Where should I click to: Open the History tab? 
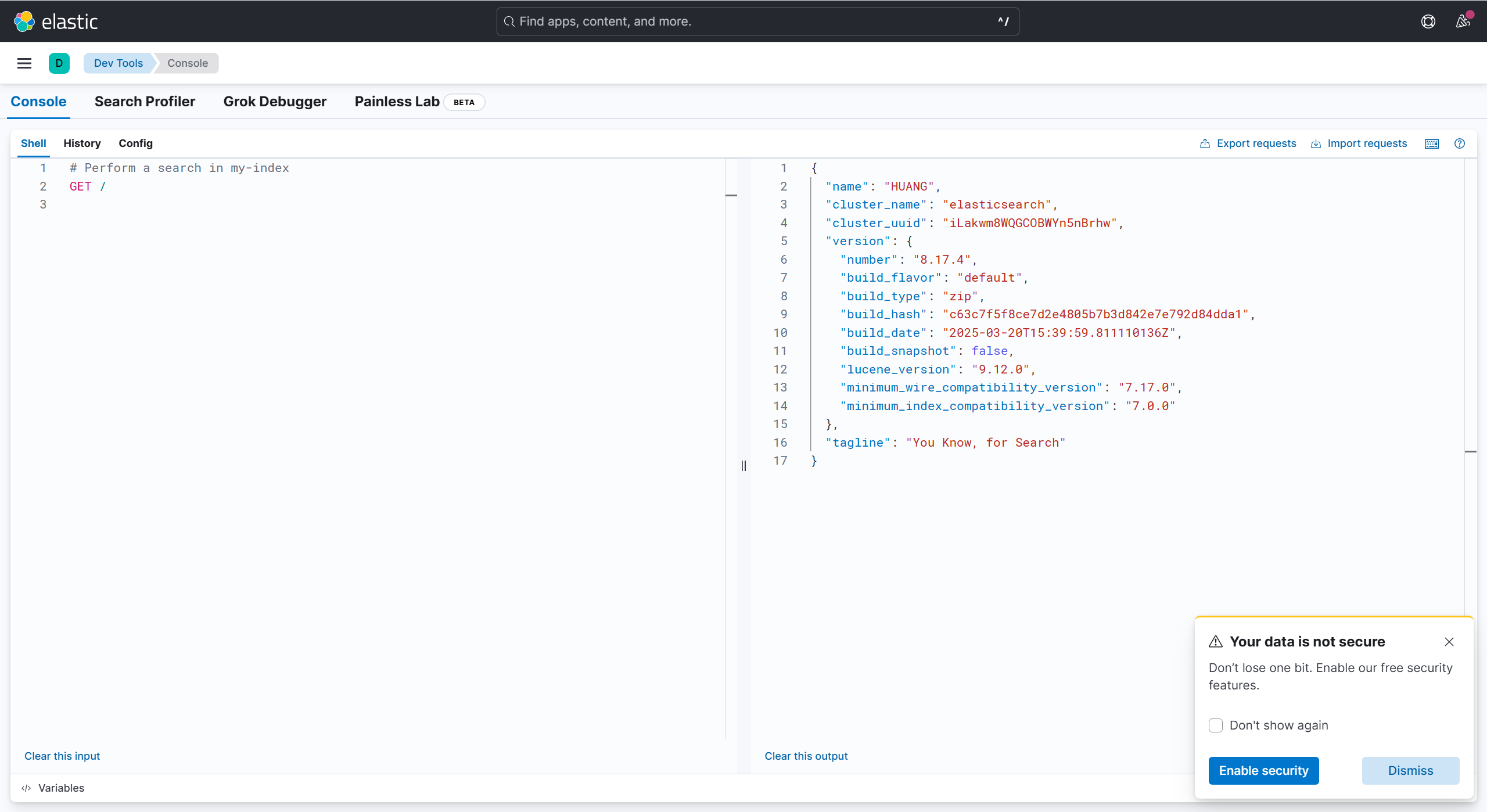click(82, 143)
